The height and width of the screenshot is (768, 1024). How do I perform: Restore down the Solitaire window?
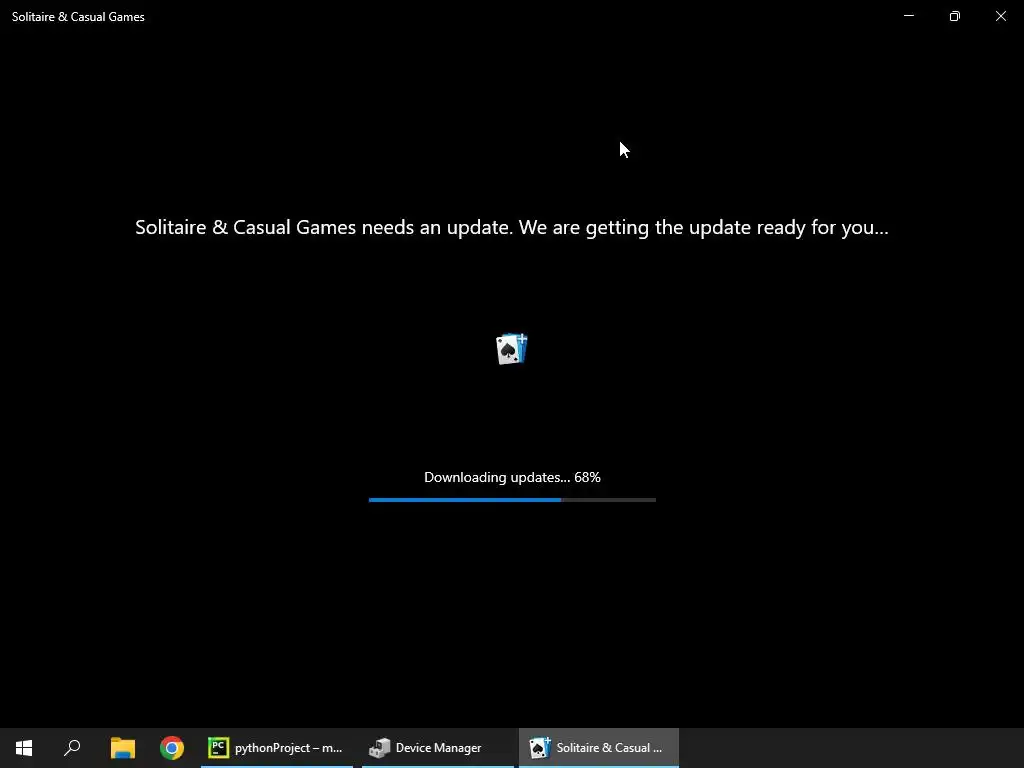point(955,16)
